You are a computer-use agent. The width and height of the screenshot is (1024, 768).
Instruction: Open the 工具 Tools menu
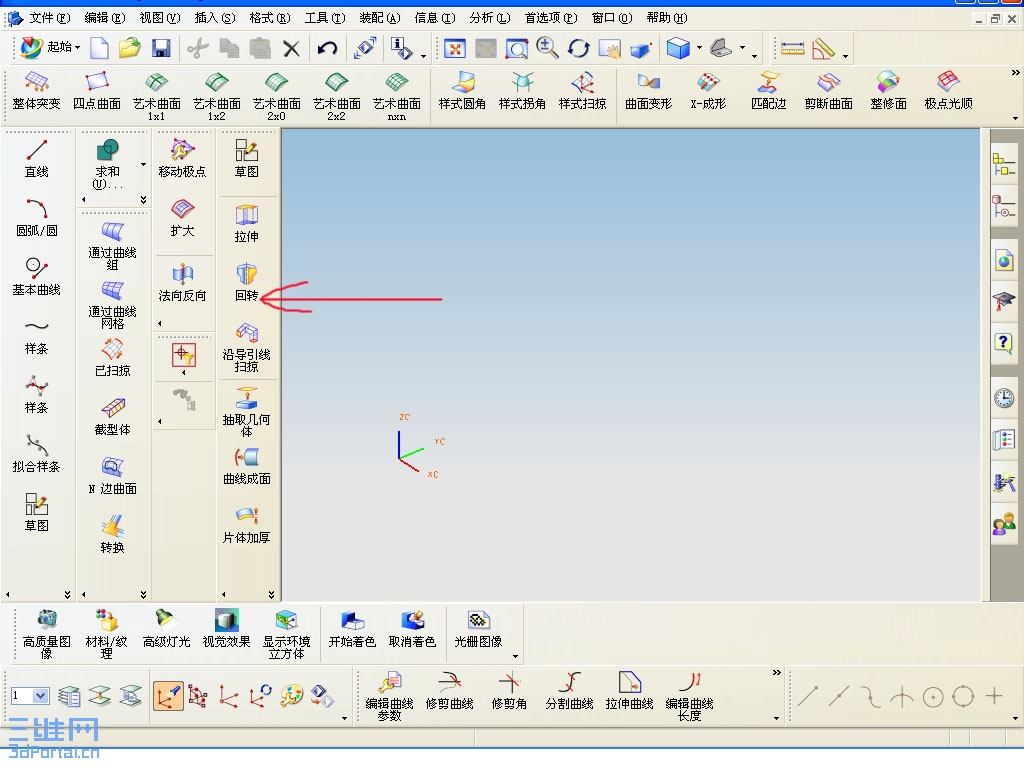point(325,18)
